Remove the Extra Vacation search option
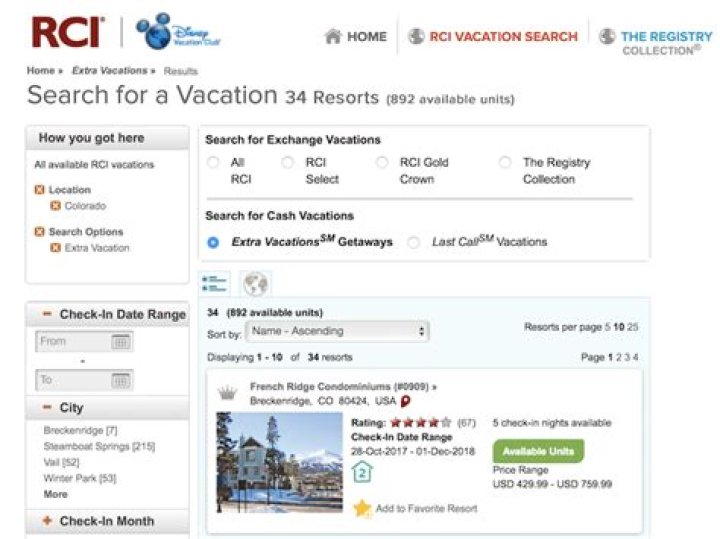This screenshot has width=720, height=539. coord(55,248)
